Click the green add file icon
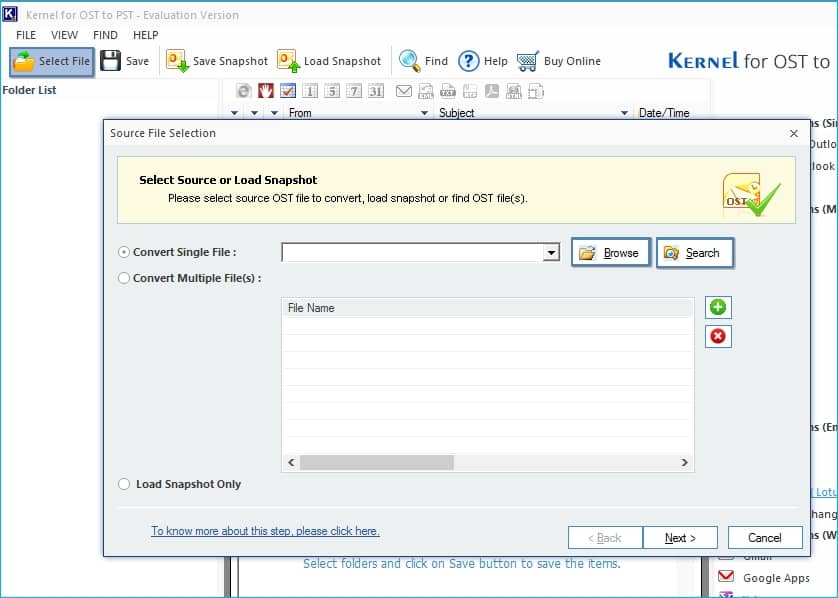This screenshot has height=598, width=838. (718, 307)
